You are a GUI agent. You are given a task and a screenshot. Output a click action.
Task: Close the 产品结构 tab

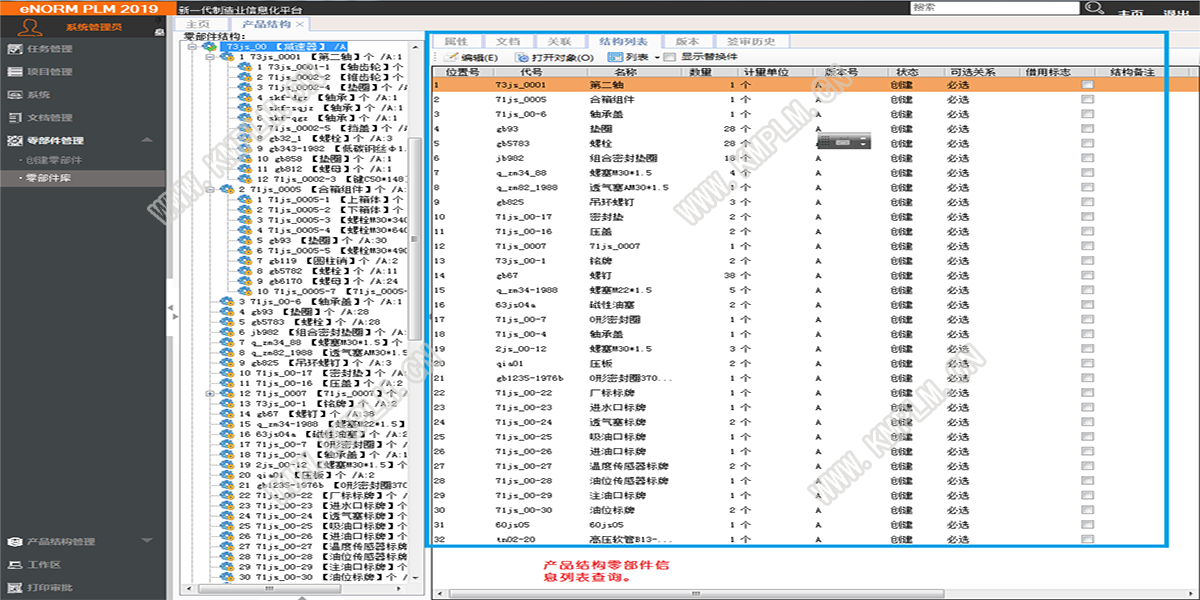pyautogui.click(x=300, y=24)
